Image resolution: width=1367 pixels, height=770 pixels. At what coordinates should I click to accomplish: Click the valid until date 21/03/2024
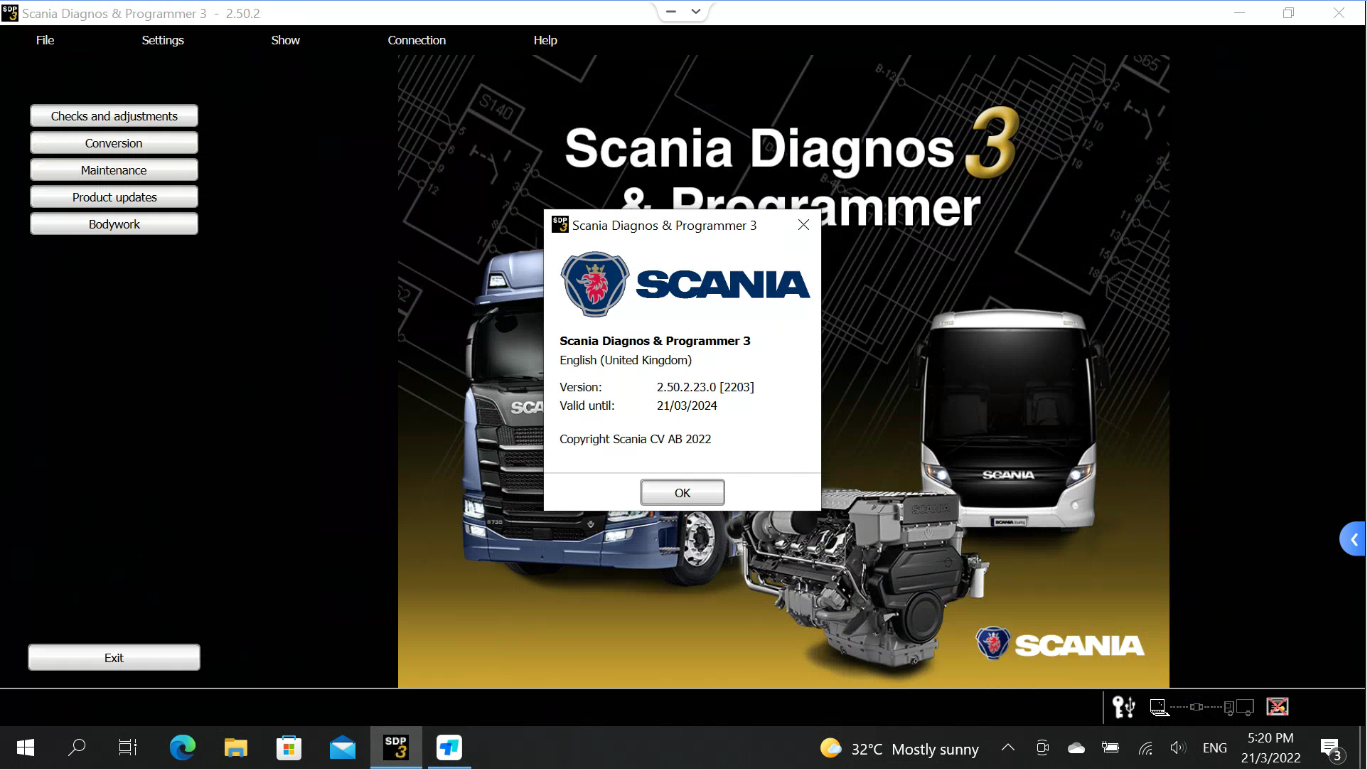tap(687, 406)
